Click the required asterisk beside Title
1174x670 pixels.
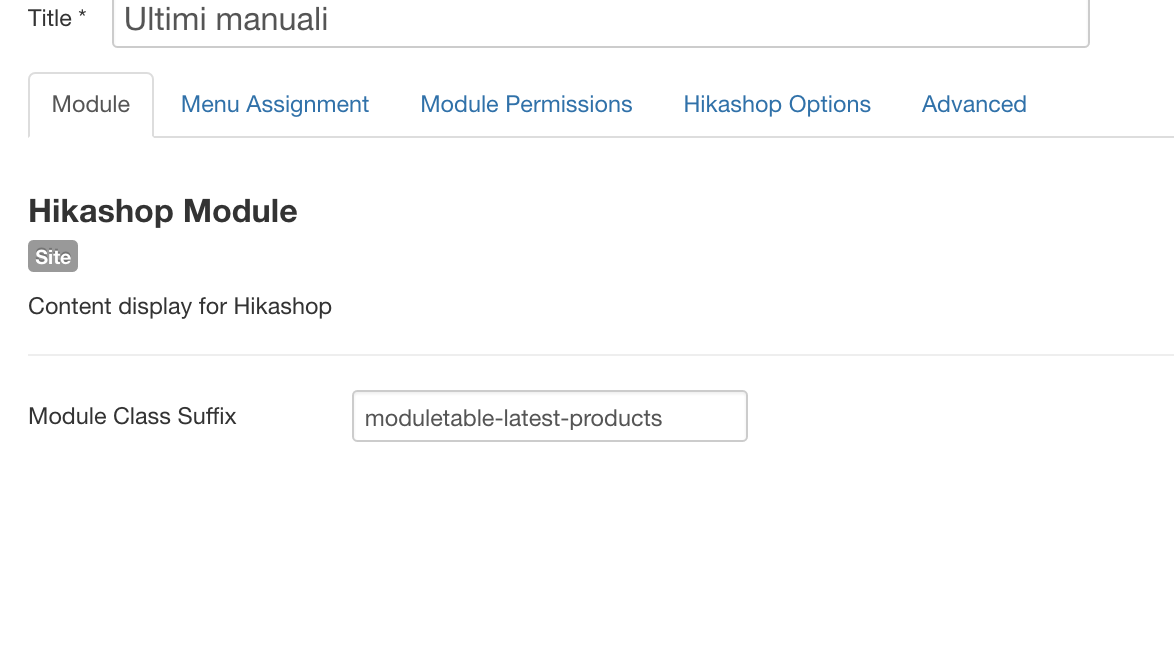click(82, 15)
